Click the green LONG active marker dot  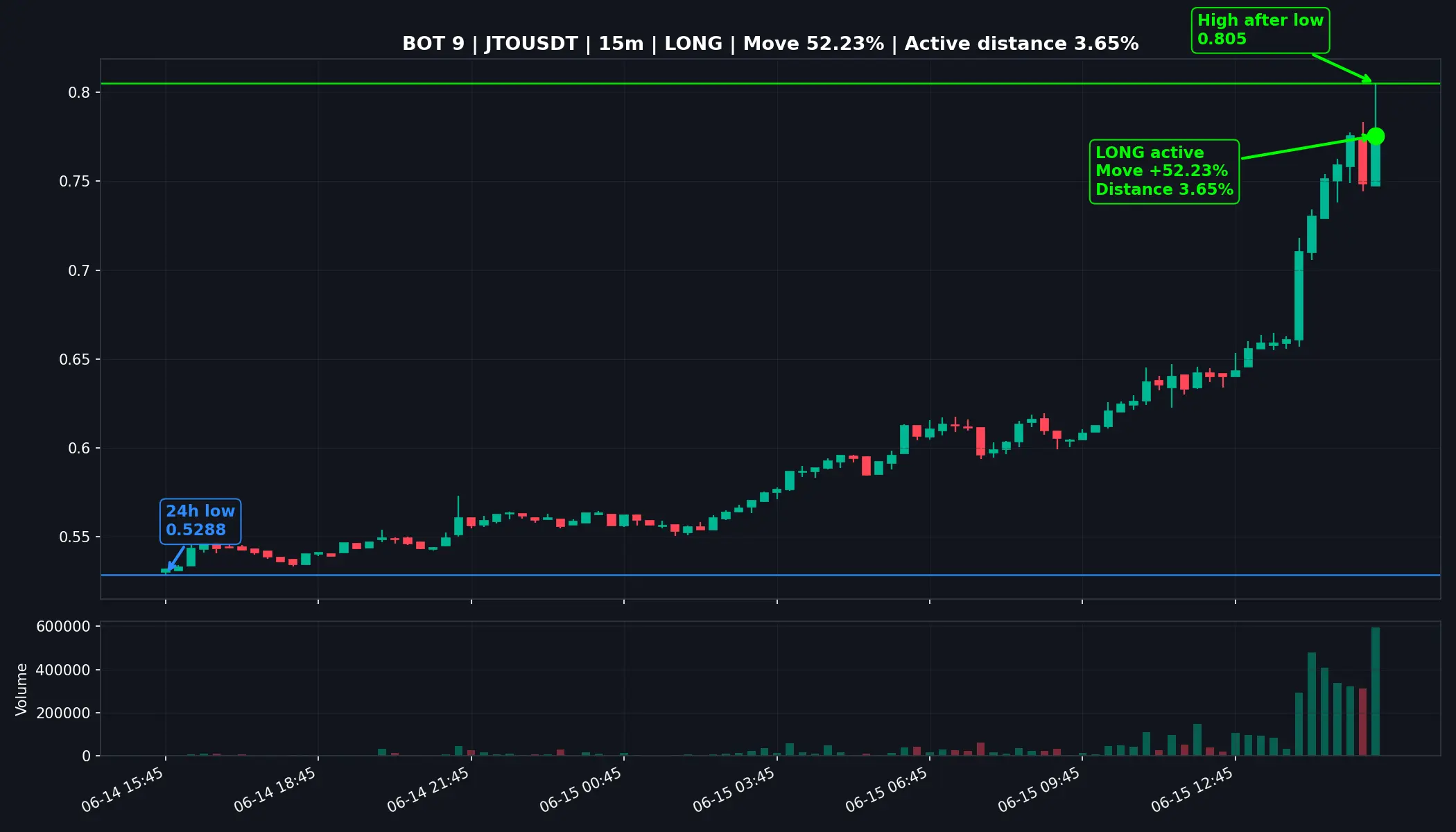click(1376, 137)
